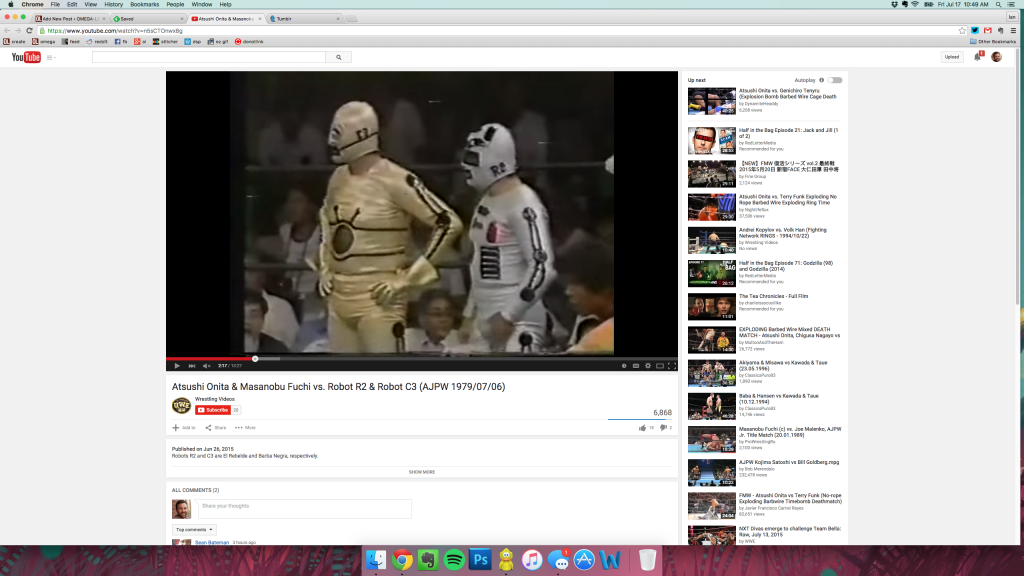This screenshot has height=576, width=1024.
Task: Open Andrei Kopylov vs. Volk Han video
Action: point(782,233)
